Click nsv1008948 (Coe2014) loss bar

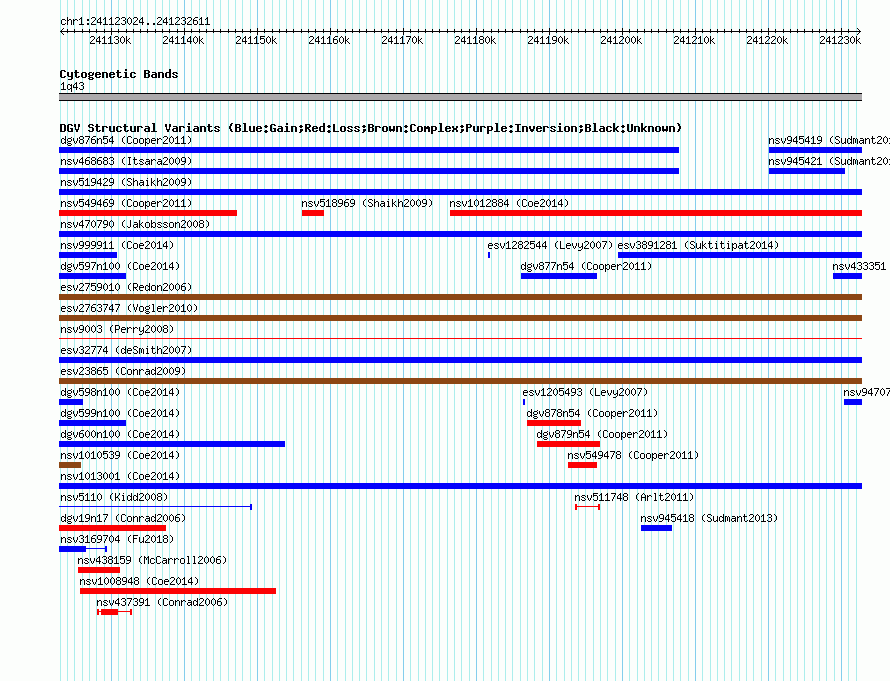[178, 591]
